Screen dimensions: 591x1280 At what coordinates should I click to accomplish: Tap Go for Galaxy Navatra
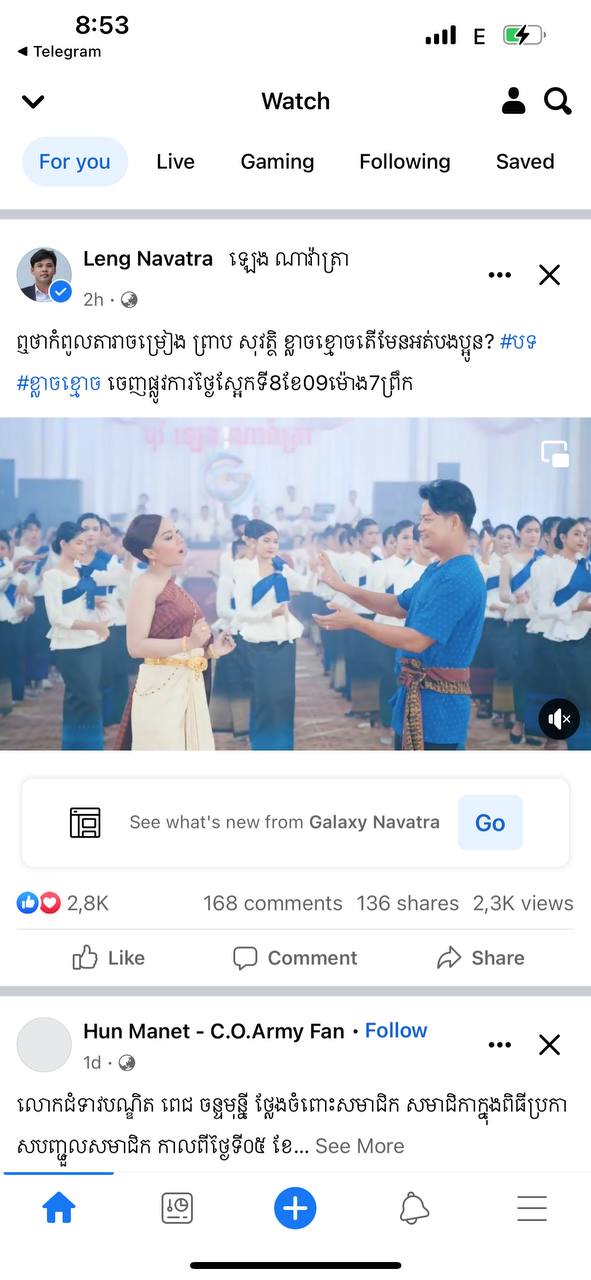[x=490, y=823]
